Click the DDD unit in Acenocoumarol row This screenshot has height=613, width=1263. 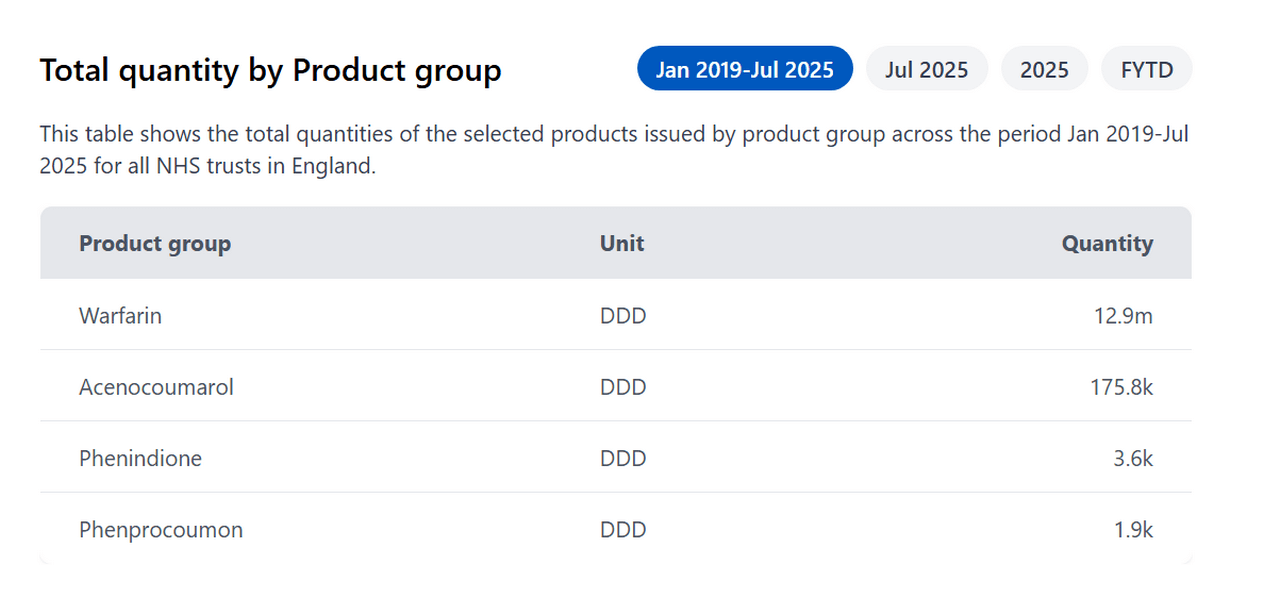coord(623,387)
